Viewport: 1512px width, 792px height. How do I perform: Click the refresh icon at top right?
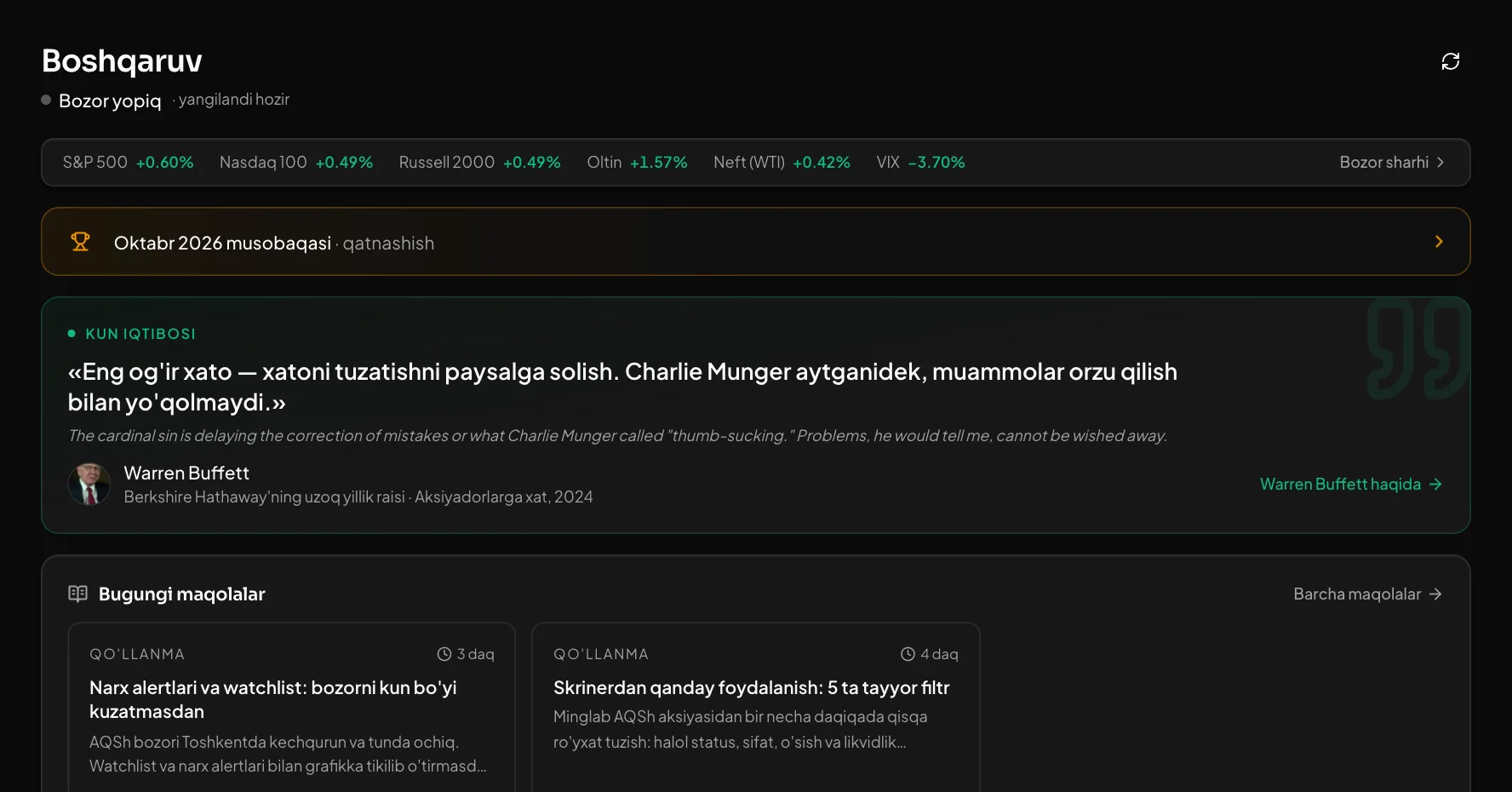click(x=1450, y=61)
